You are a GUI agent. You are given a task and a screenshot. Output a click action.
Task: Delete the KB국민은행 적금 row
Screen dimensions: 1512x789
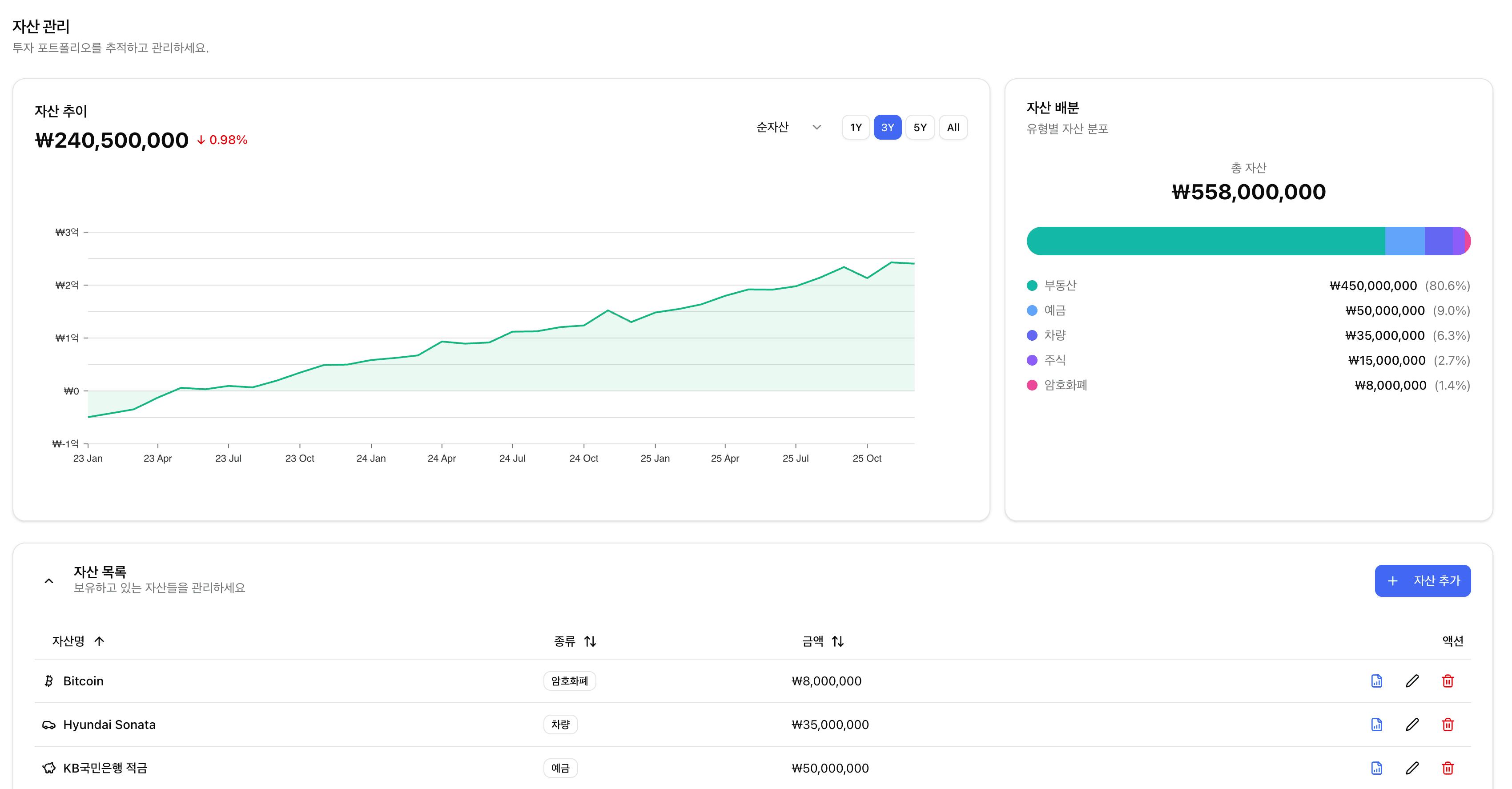pyautogui.click(x=1448, y=768)
